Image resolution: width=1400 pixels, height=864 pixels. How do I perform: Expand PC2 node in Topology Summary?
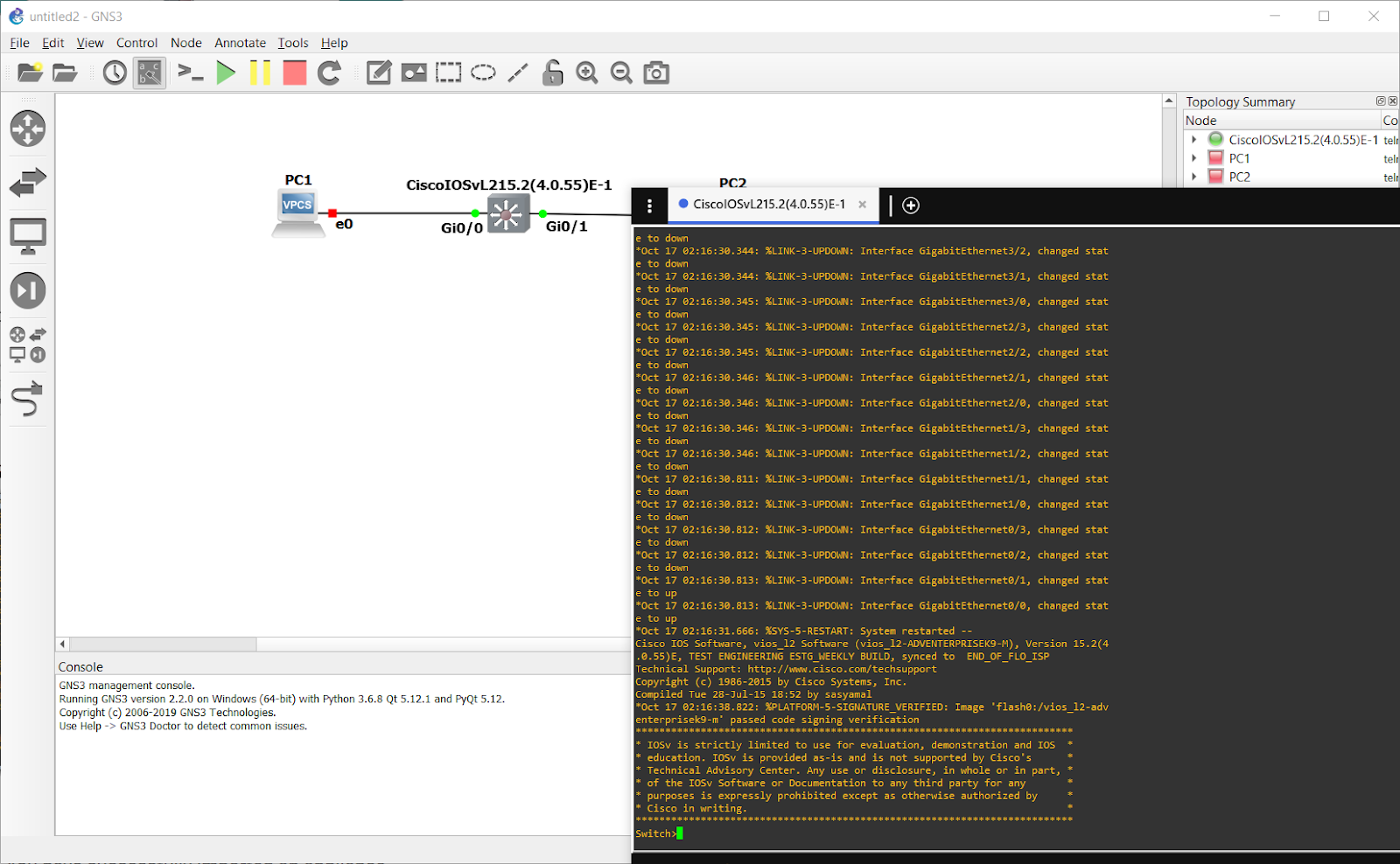pyautogui.click(x=1193, y=177)
